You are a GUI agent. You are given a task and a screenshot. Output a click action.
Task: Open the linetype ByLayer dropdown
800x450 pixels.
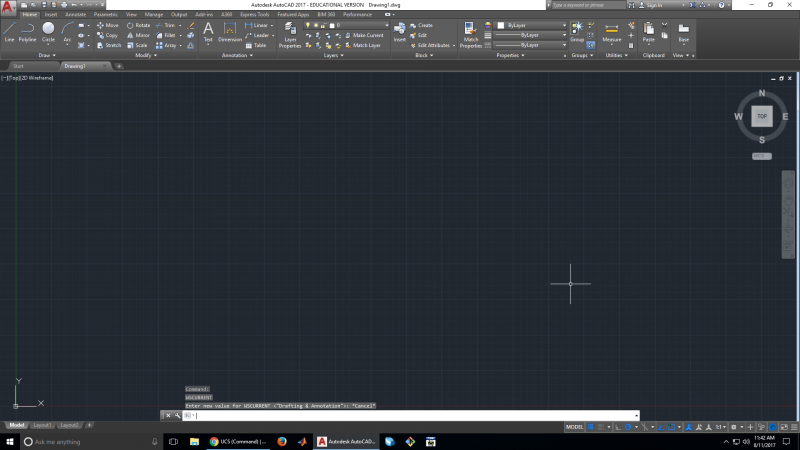(x=531, y=45)
